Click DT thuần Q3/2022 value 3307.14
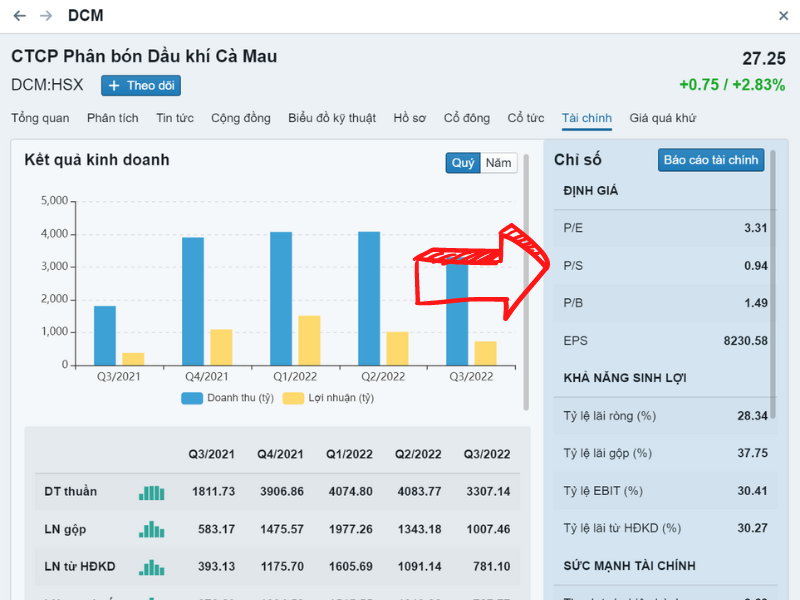Image resolution: width=800 pixels, height=600 pixels. (488, 492)
